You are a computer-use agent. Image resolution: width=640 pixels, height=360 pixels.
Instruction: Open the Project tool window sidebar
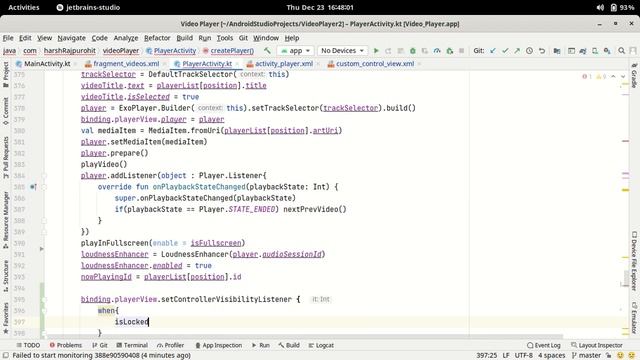[x=6, y=74]
